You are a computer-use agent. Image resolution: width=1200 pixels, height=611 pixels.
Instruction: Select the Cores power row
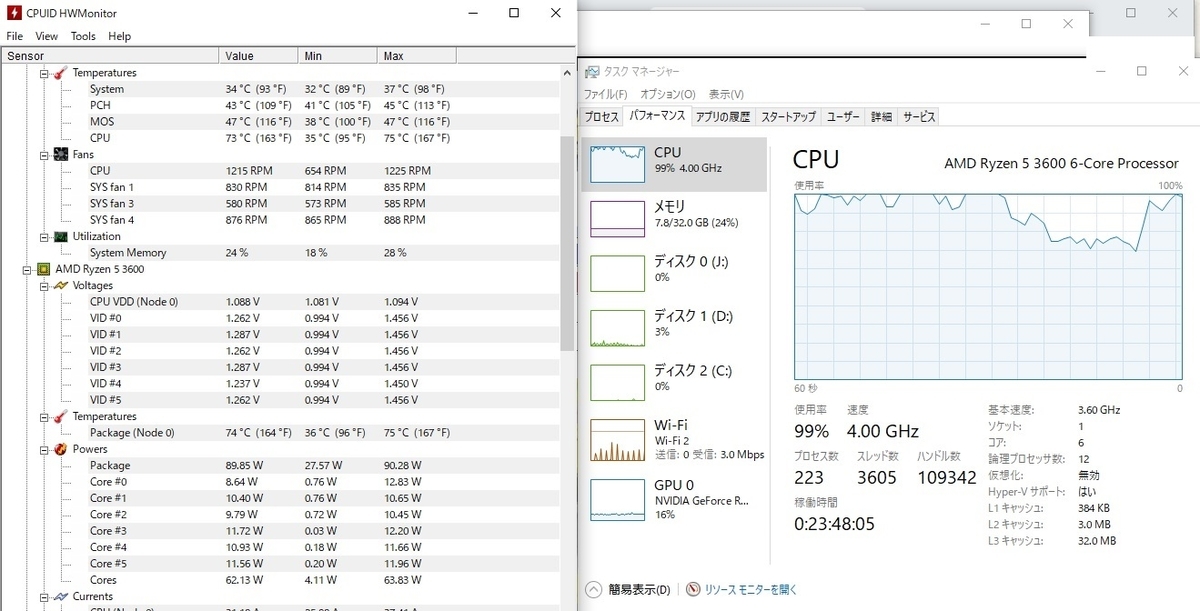280,580
